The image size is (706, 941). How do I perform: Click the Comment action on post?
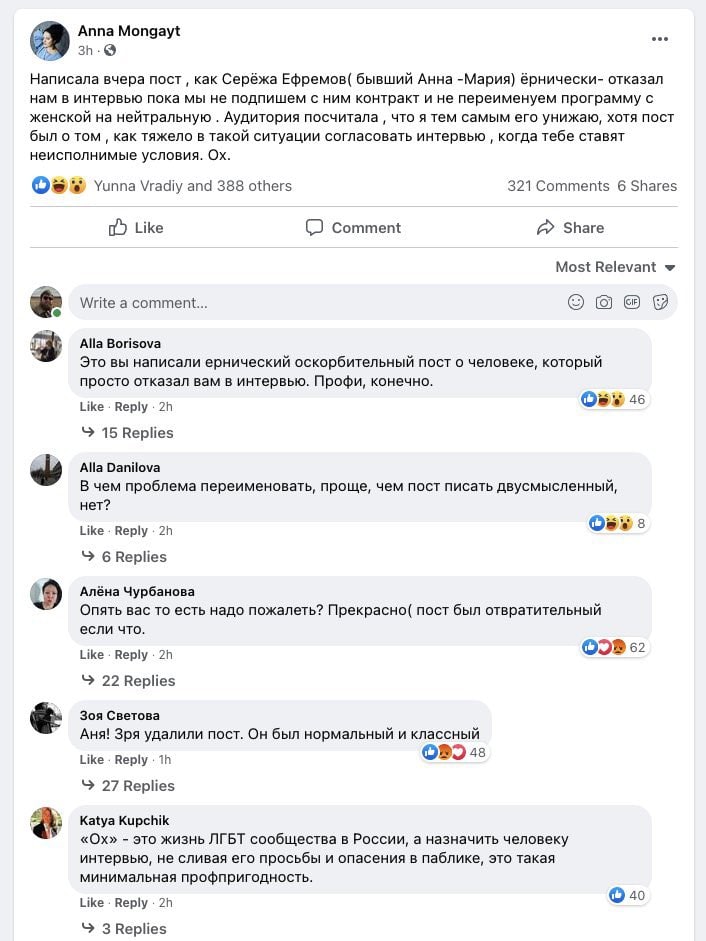[353, 227]
